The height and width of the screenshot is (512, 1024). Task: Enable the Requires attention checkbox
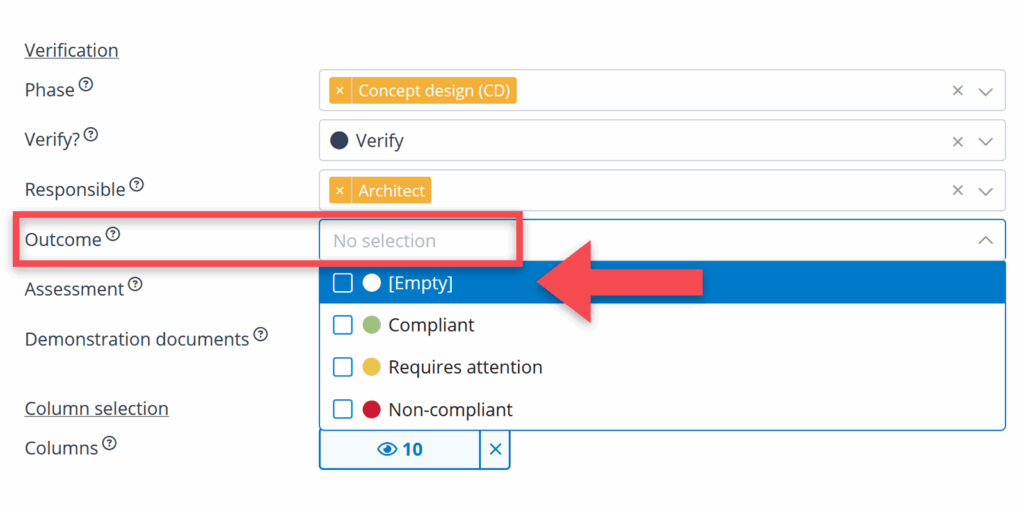343,367
